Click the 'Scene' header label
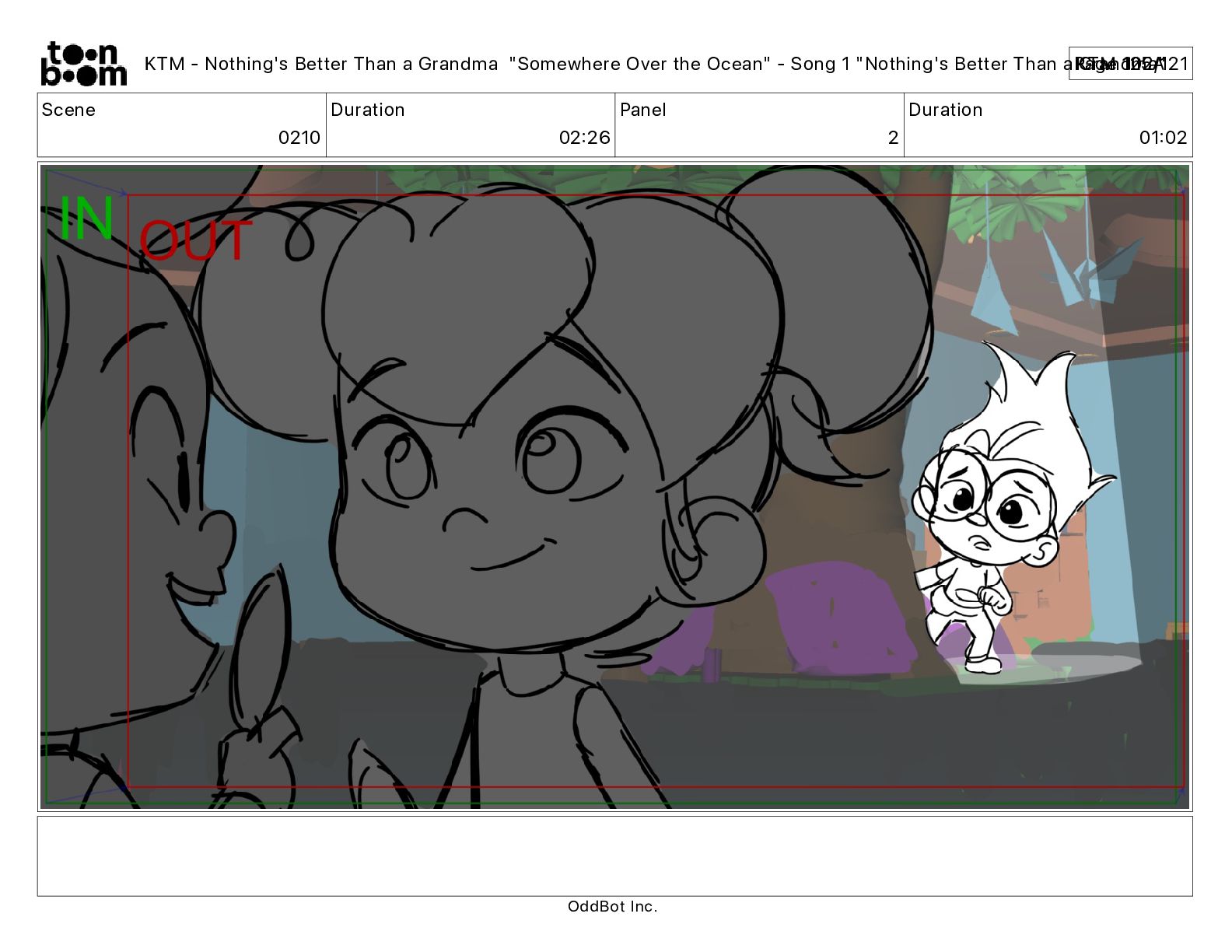Image resolution: width=1232 pixels, height=952 pixels. click(68, 110)
